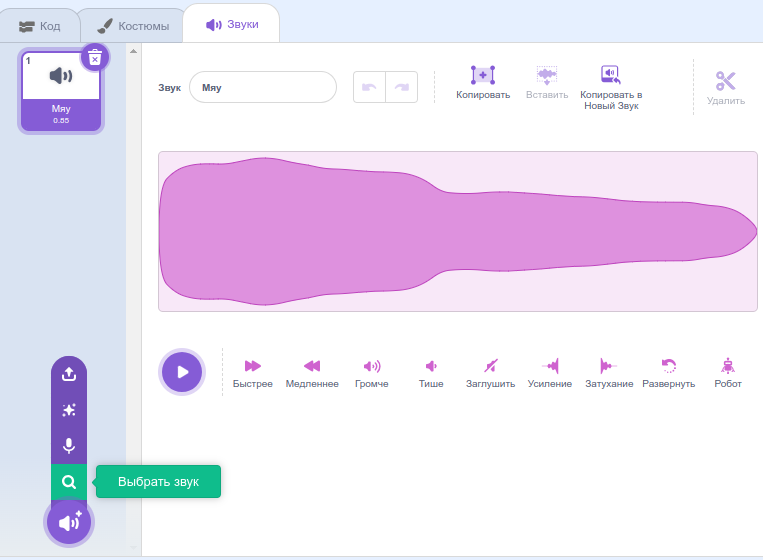Upload a sound file from computer
This screenshot has width=763, height=560.
(x=69, y=374)
